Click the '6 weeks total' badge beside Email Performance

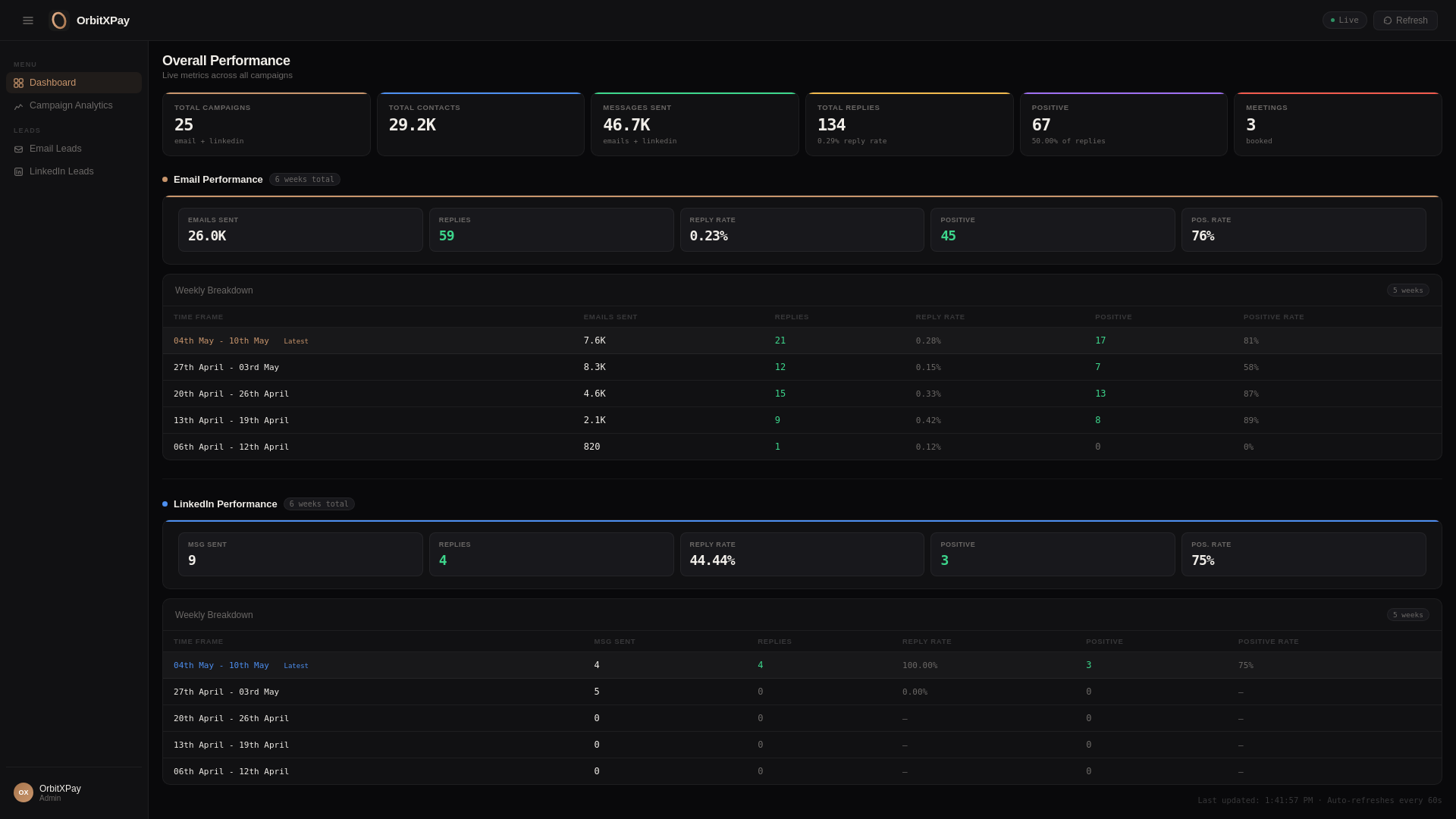[x=305, y=180]
